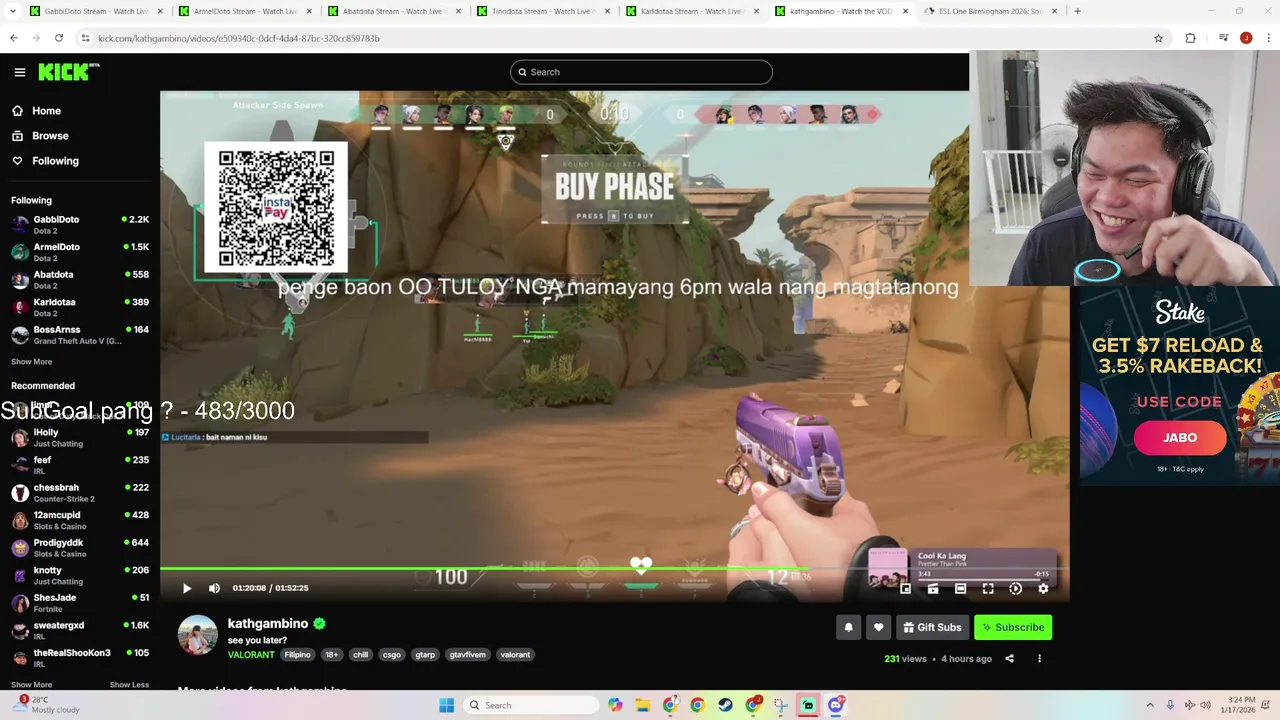Select the csgo tag
1280x720 pixels.
pos(392,655)
